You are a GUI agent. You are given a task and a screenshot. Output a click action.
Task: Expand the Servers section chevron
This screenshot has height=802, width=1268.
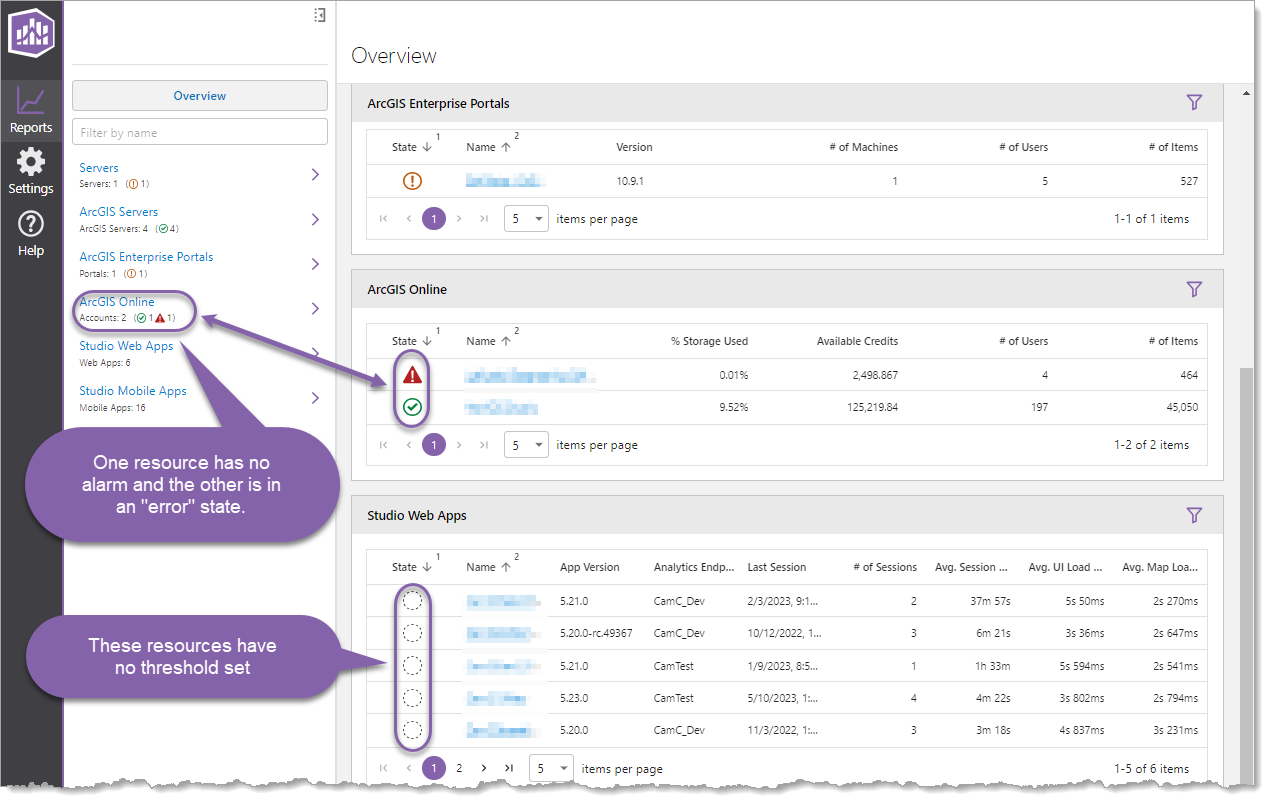coord(315,175)
